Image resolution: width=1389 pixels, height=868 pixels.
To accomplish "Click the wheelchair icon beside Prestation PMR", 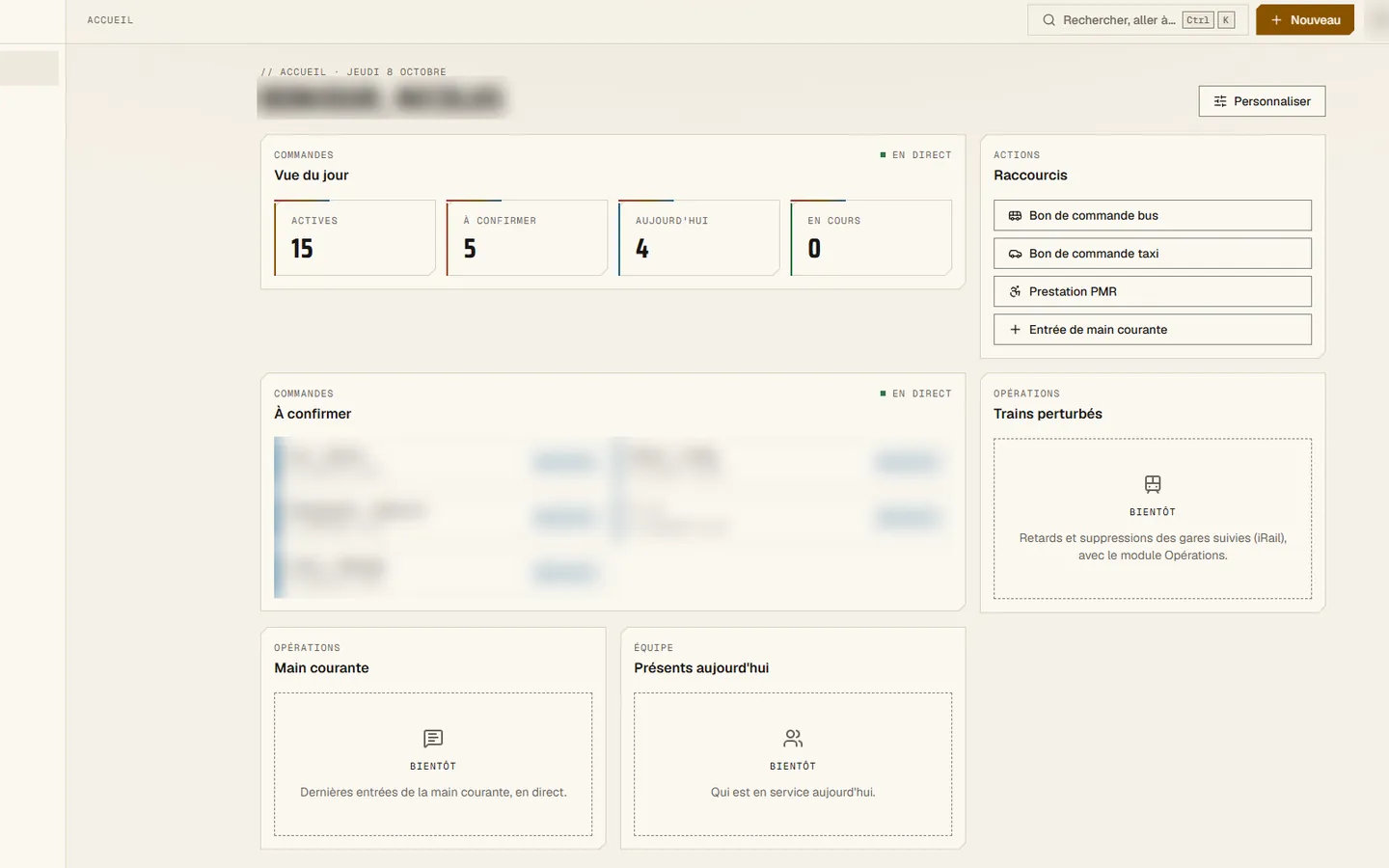I will pos(1015,291).
